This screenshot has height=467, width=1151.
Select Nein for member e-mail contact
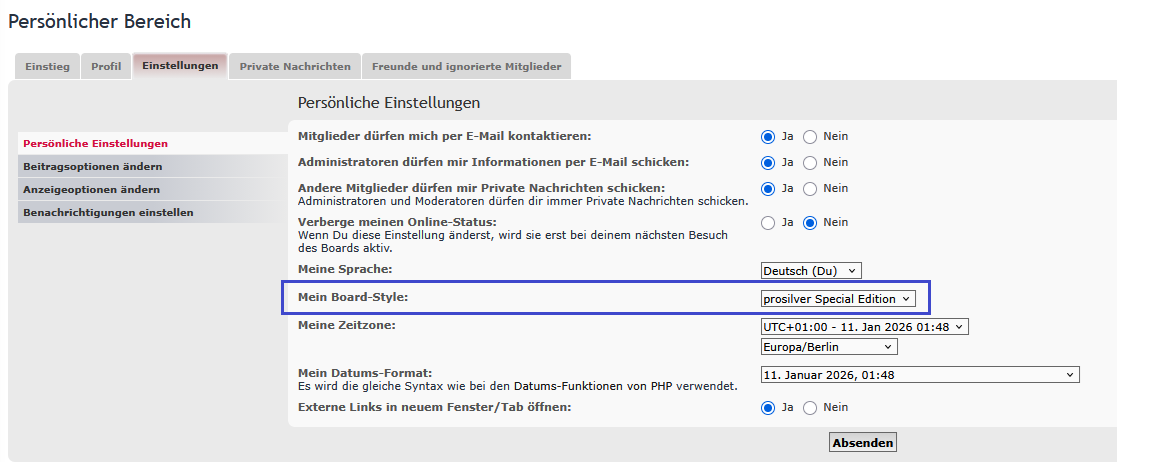[x=810, y=137]
